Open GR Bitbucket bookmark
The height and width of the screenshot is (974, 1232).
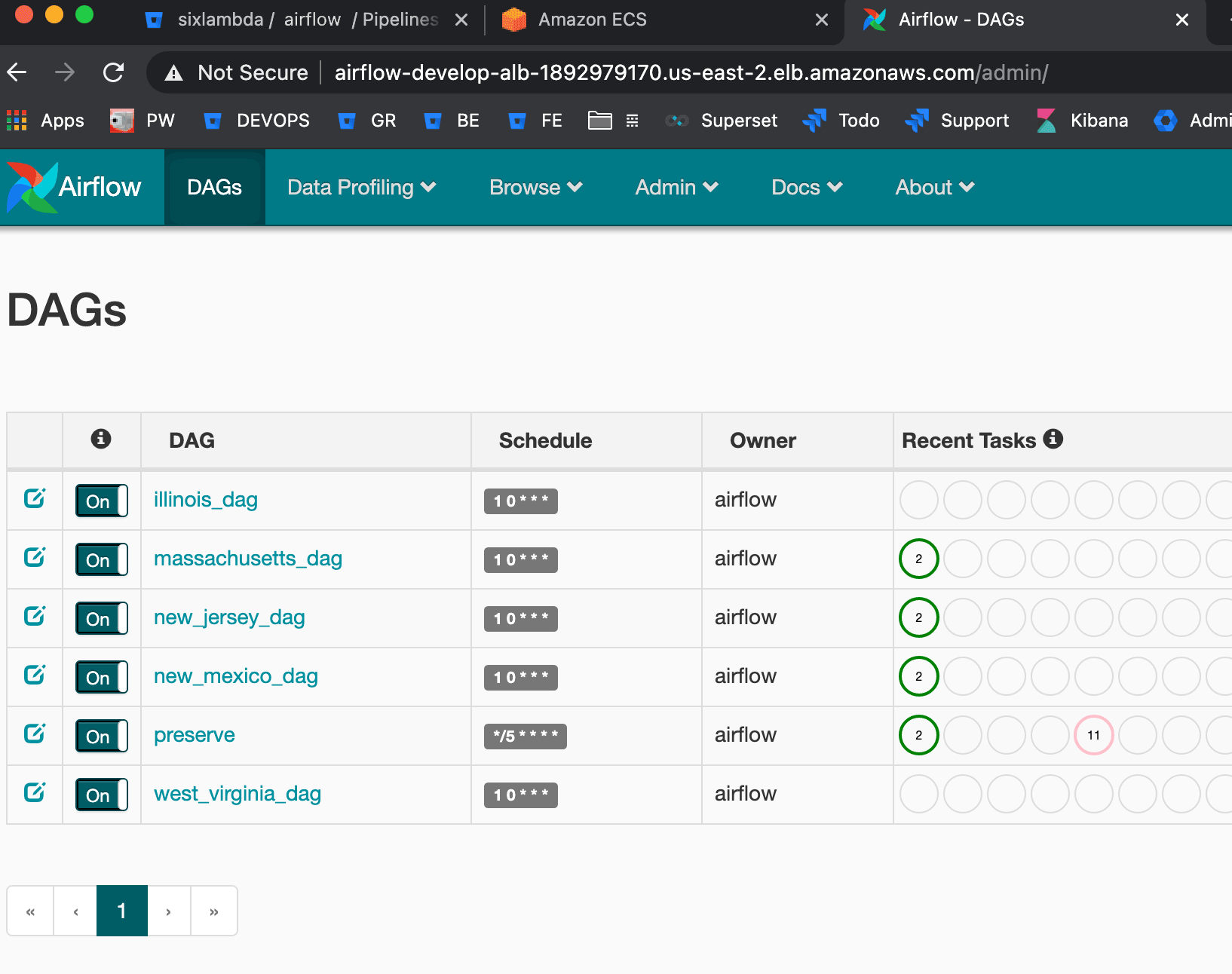pos(367,121)
